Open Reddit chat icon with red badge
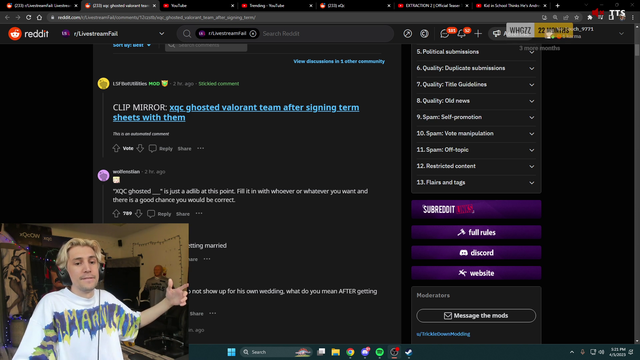640x360 pixels. pyautogui.click(x=445, y=34)
